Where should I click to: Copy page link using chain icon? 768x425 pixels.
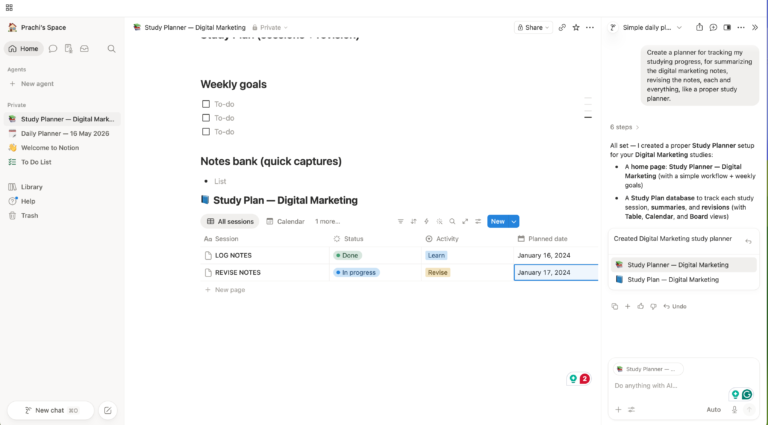coord(562,27)
